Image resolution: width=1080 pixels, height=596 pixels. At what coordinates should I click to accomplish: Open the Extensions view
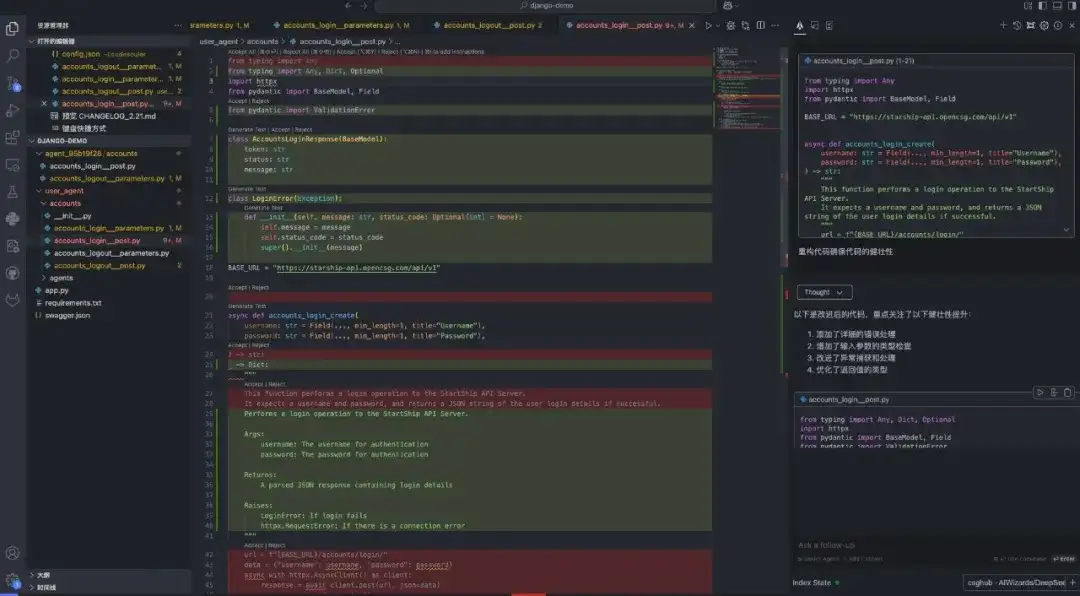coord(12,138)
